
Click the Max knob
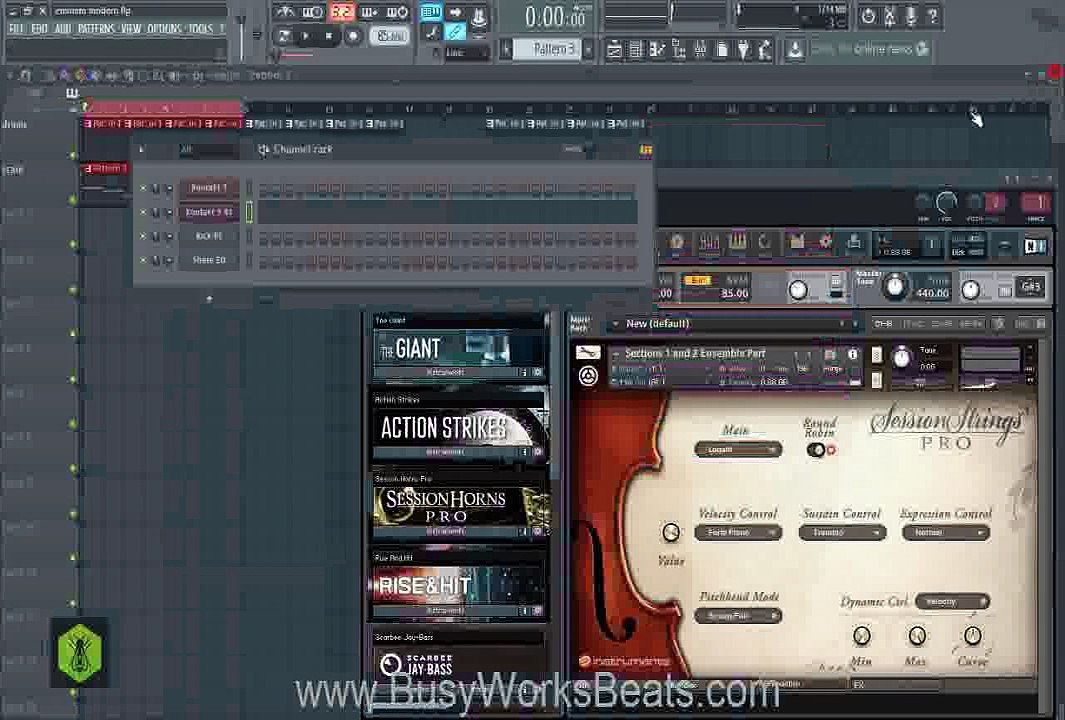pyautogui.click(x=916, y=636)
